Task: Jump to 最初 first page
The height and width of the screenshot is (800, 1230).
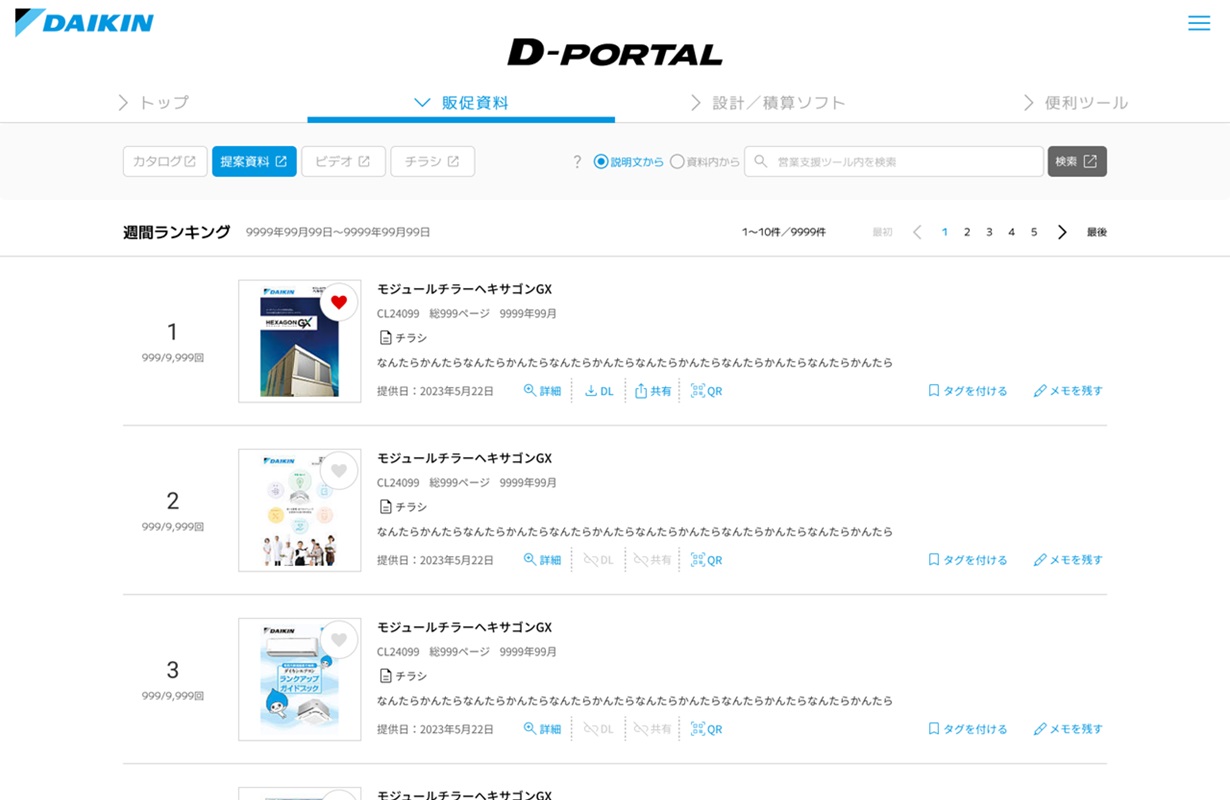Action: pos(882,232)
